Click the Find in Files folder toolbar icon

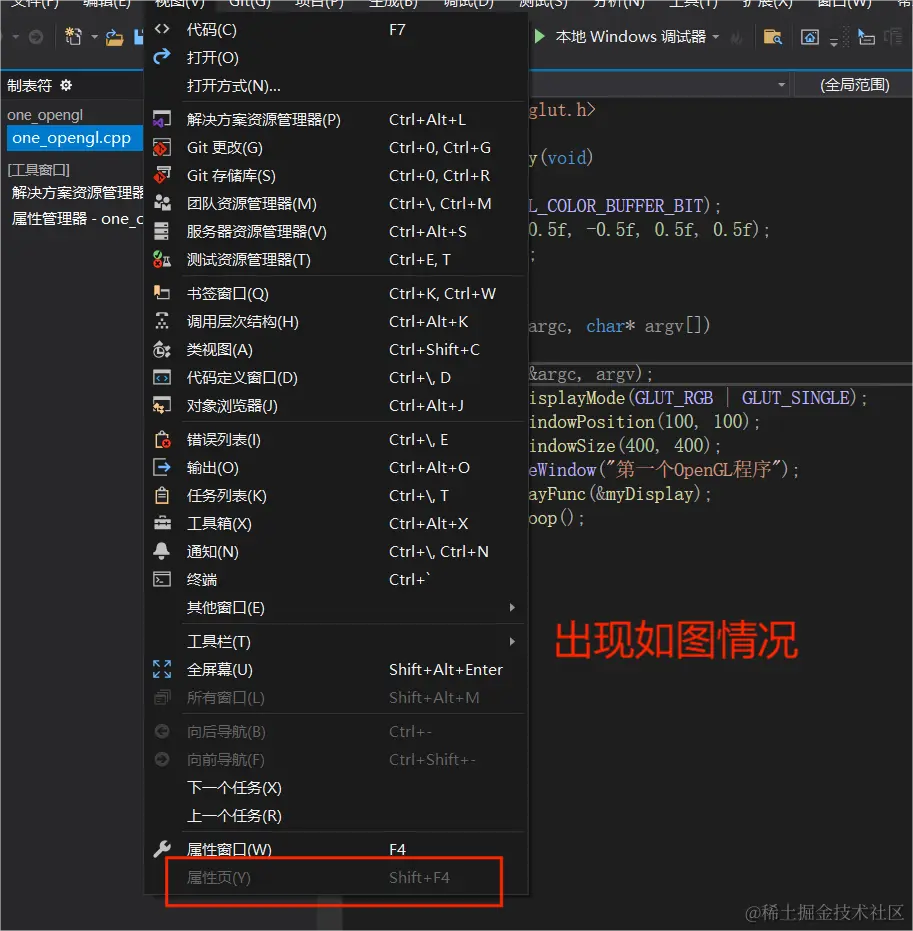coord(772,37)
